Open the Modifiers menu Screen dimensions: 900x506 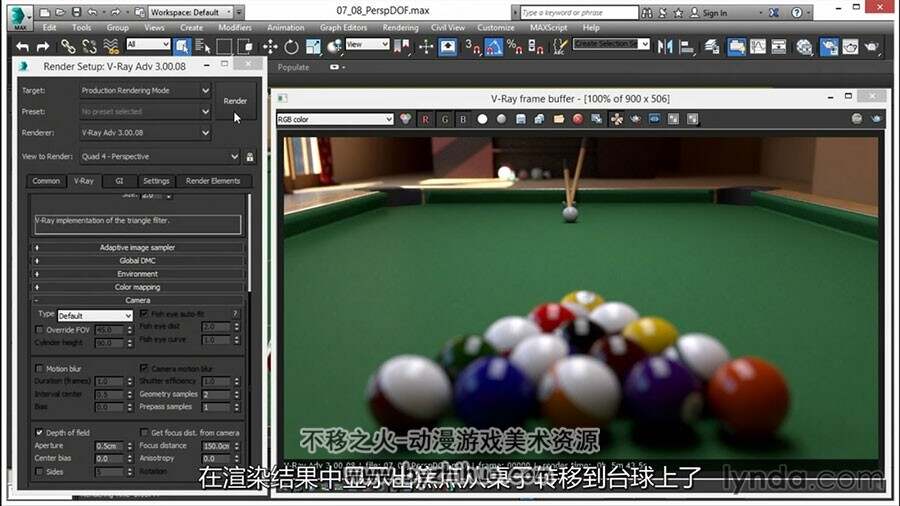click(x=235, y=28)
